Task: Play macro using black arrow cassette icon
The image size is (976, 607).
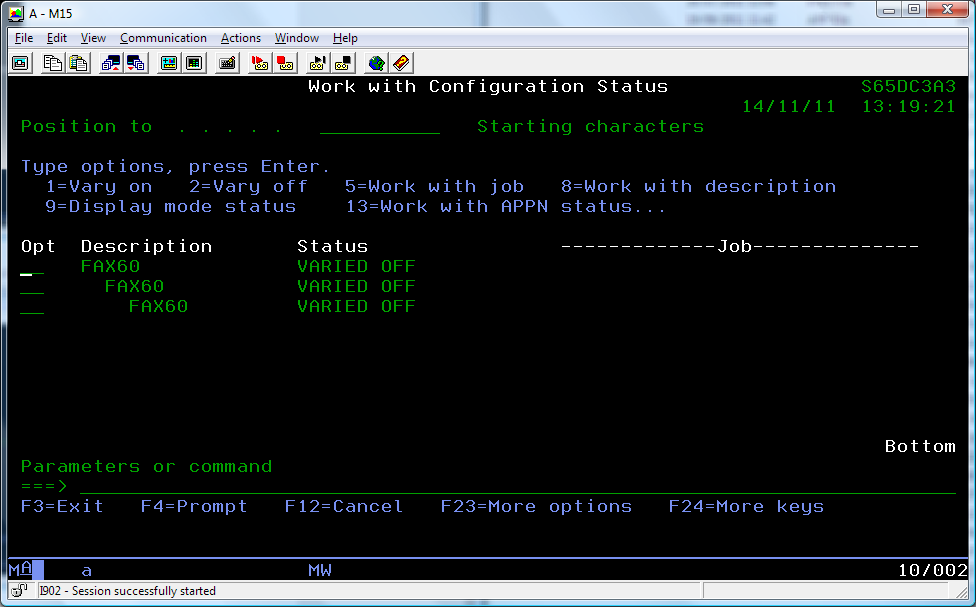Action: (x=318, y=63)
